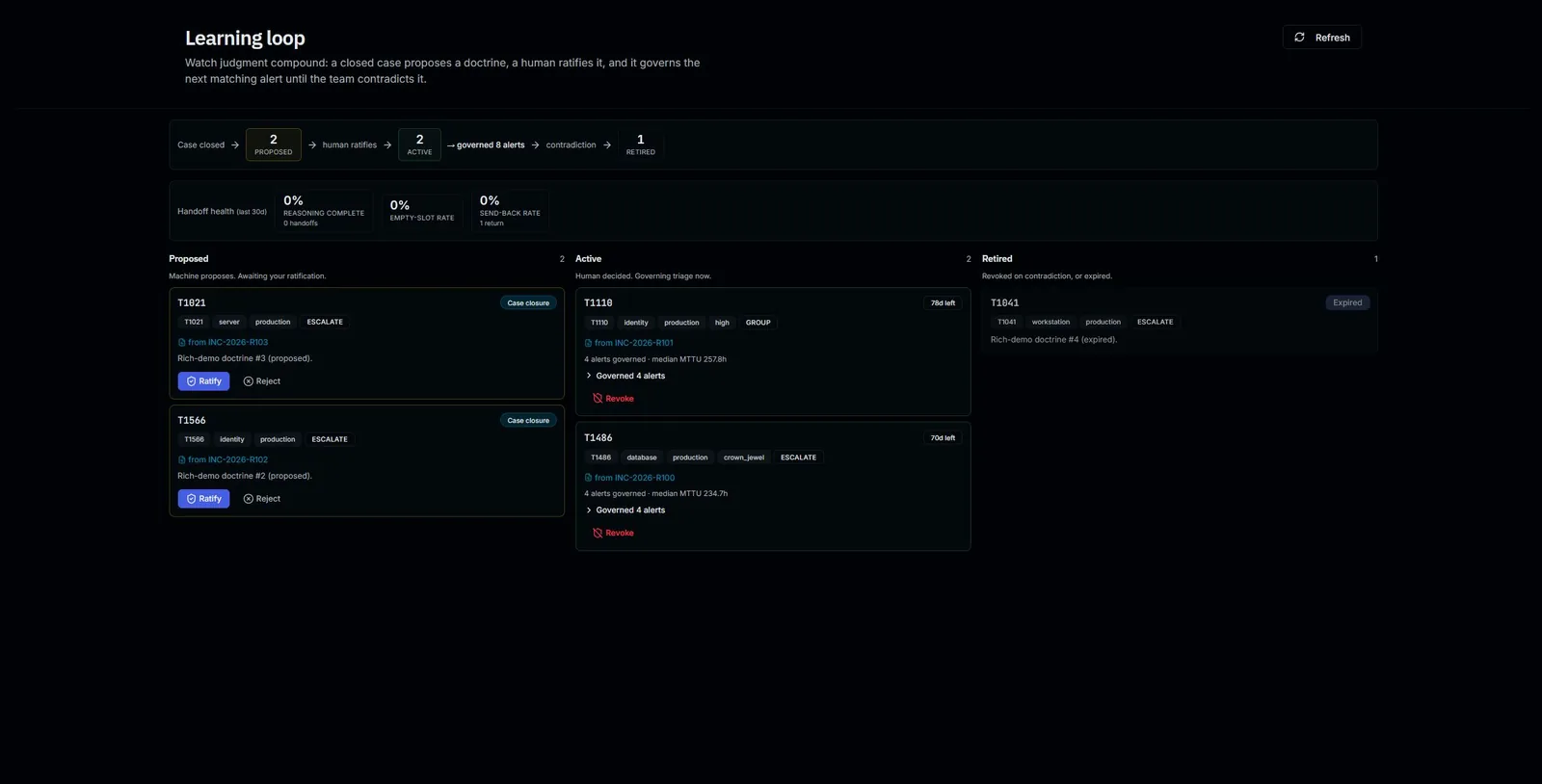Revoke the T1110 active doctrine
The image size is (1542, 784).
click(x=613, y=399)
